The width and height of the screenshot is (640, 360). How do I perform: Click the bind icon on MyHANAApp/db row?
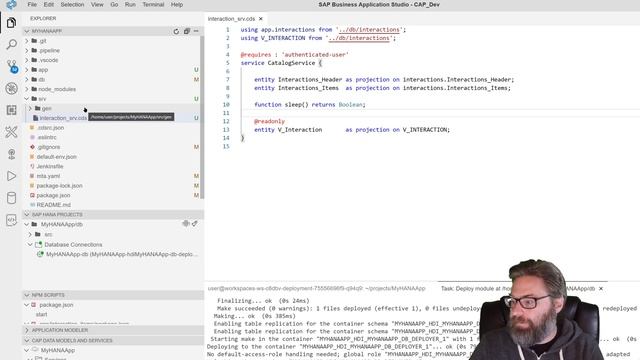coord(186,224)
